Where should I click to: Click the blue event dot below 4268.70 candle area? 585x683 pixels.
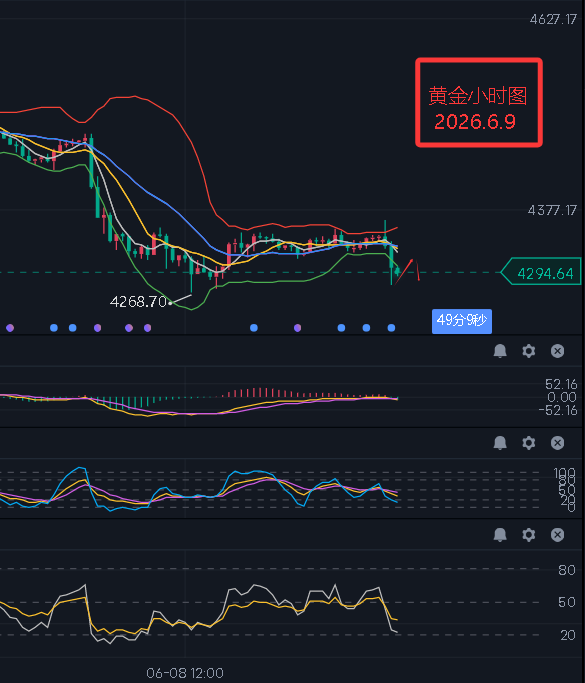[x=254, y=328]
